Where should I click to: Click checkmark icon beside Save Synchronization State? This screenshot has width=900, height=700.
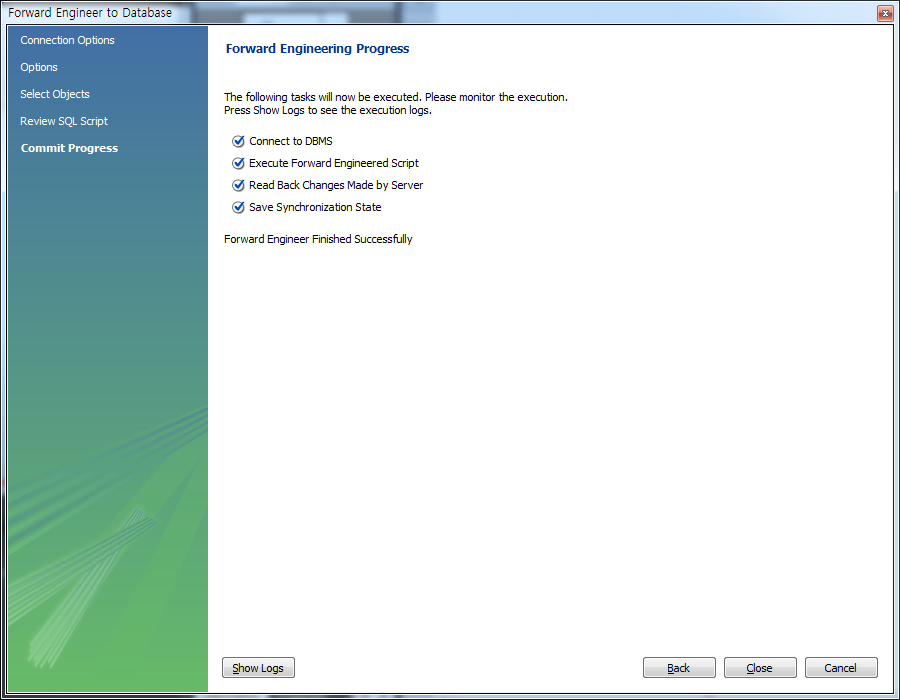click(238, 207)
